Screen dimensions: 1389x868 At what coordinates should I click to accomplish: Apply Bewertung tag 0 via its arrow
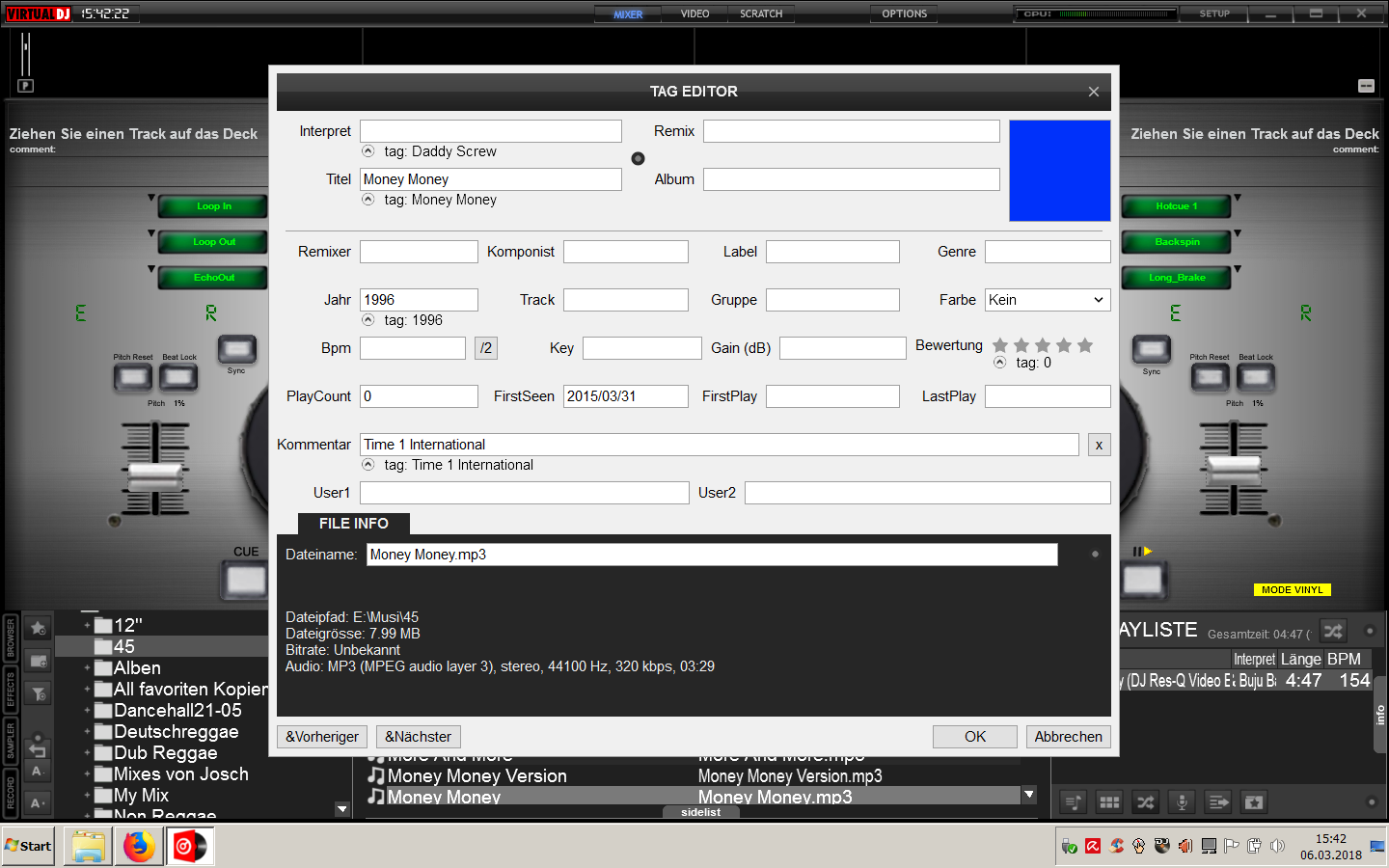(x=1000, y=363)
